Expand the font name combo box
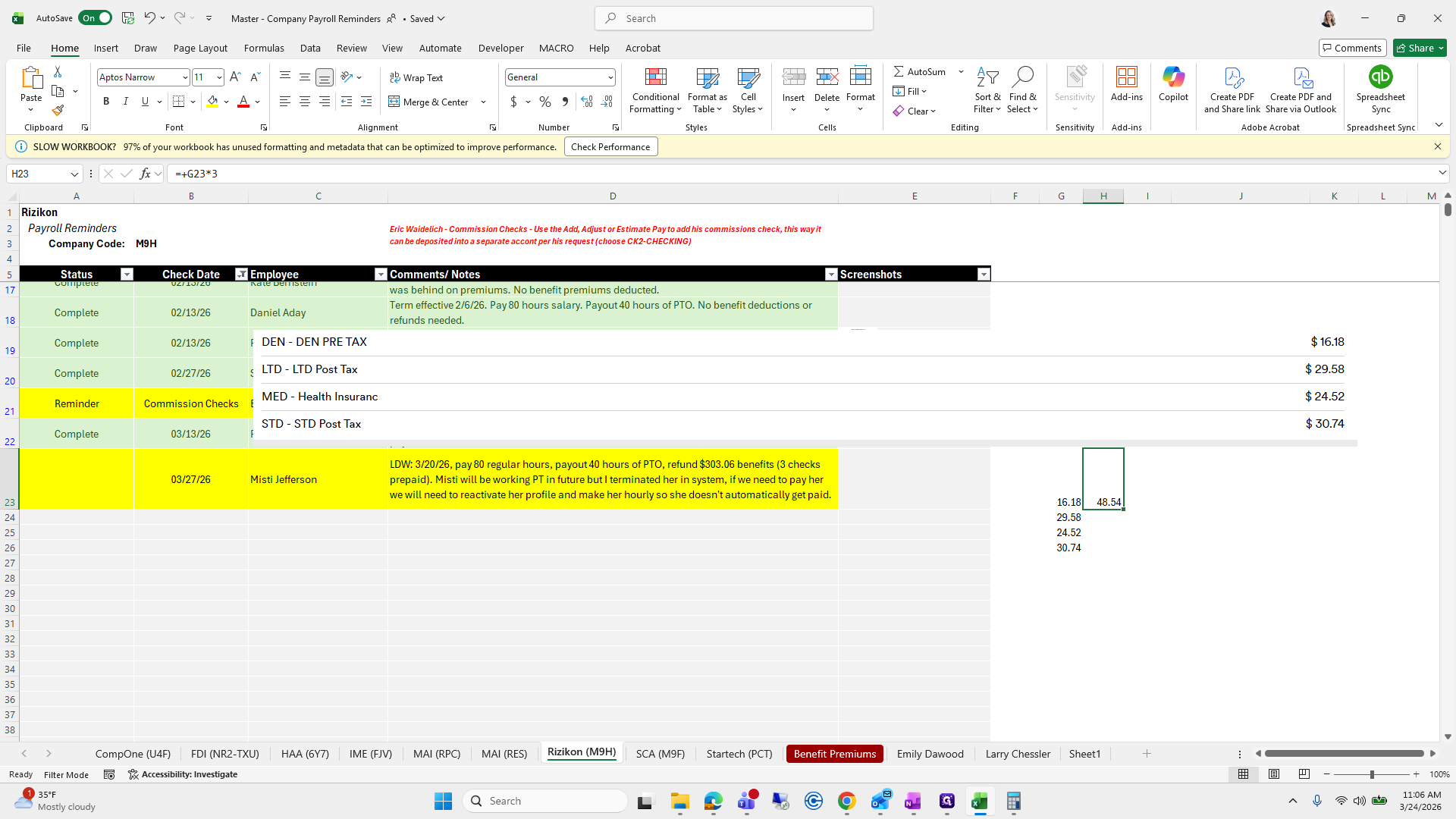Screen dimensions: 1456x819 pyautogui.click(x=184, y=77)
